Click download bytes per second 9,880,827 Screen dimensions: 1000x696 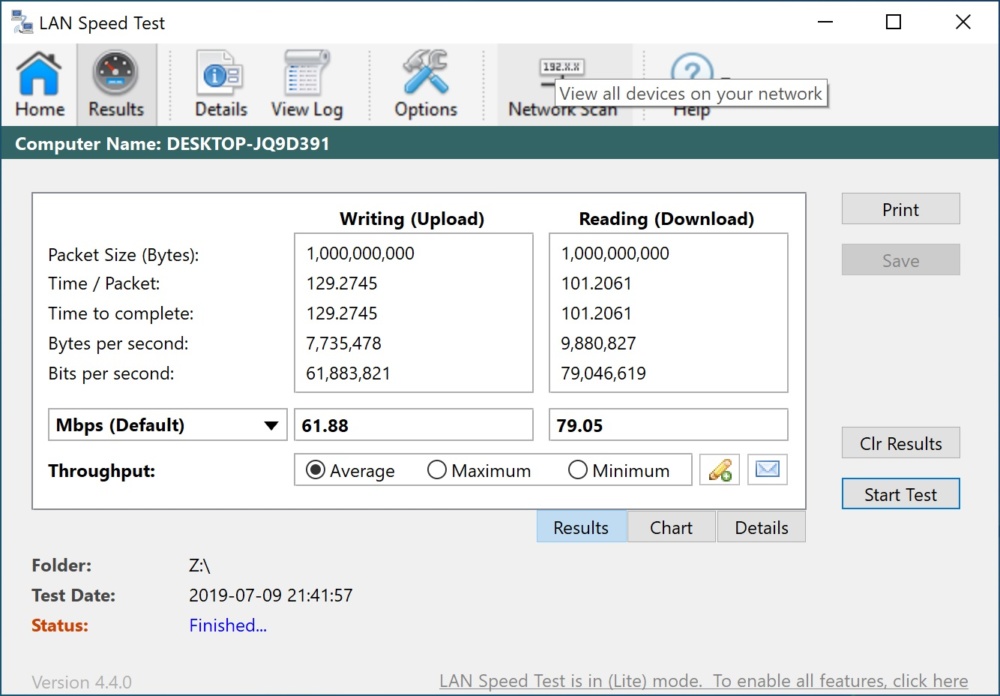[598, 343]
